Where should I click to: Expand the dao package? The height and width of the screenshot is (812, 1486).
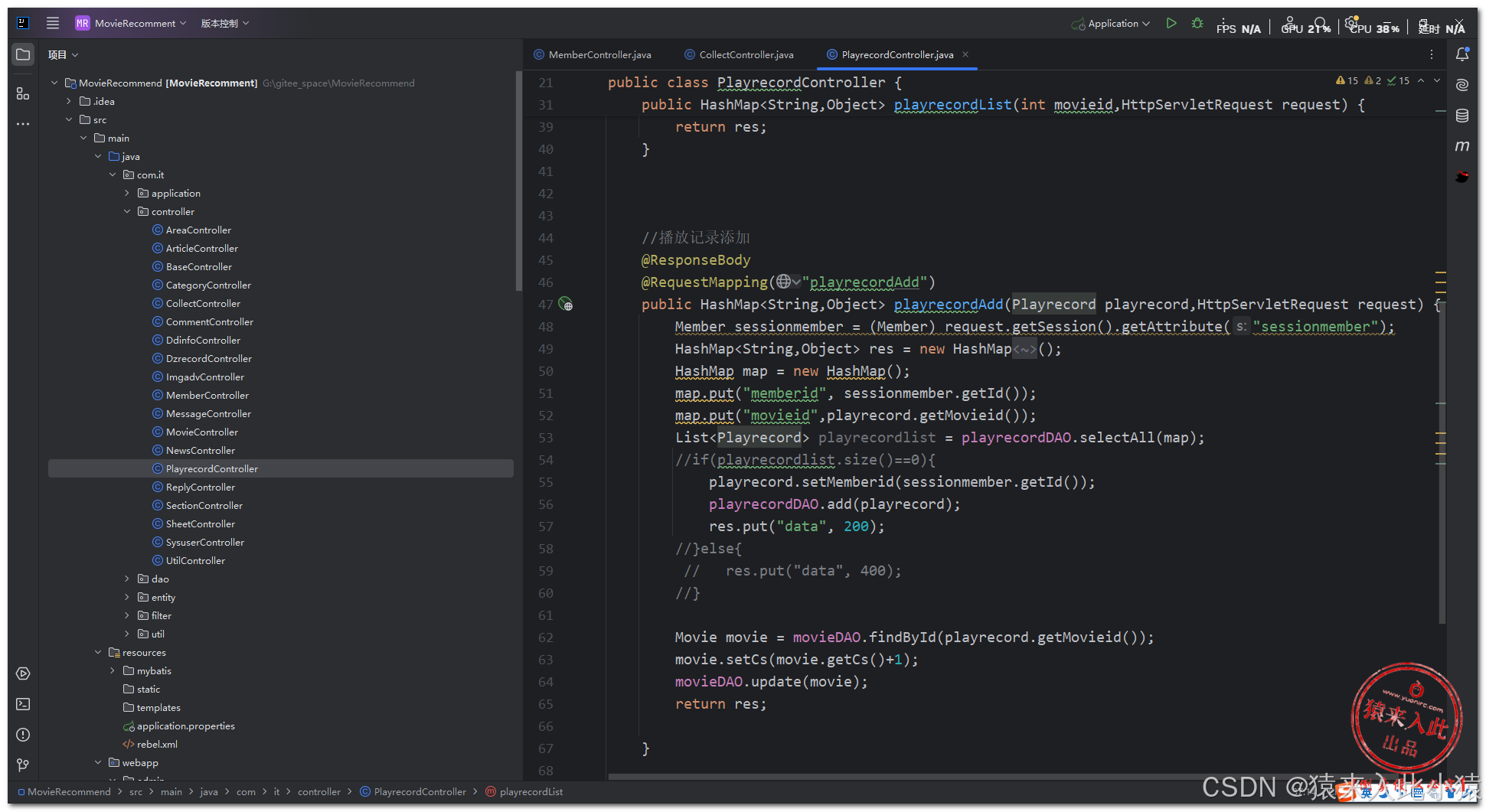click(127, 579)
